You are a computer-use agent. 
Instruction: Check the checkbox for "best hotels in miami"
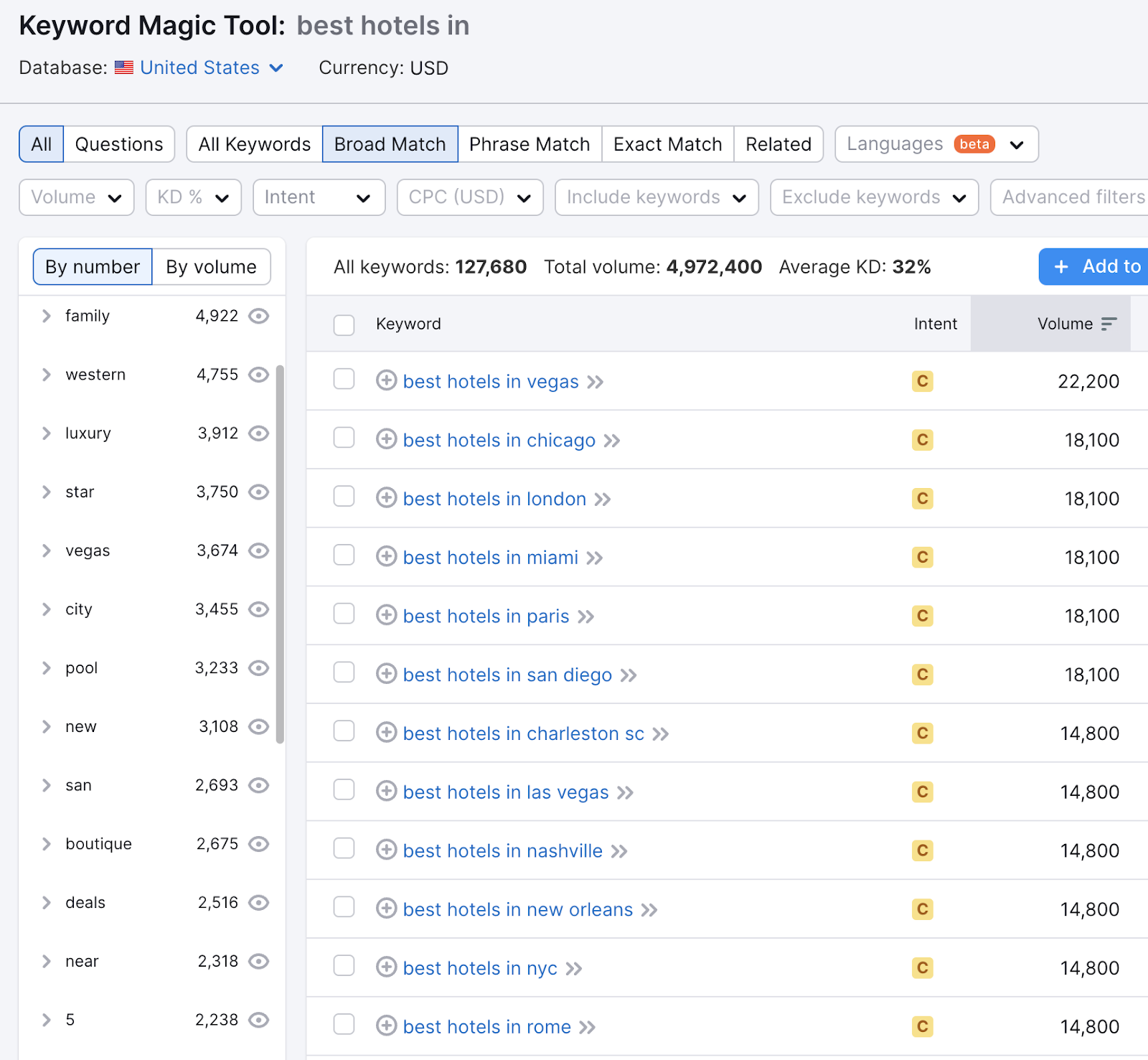coord(344,555)
